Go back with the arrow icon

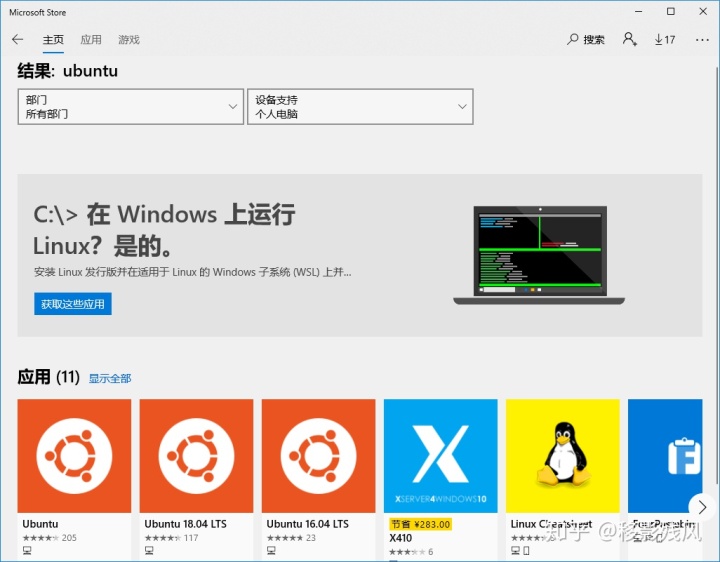point(17,39)
